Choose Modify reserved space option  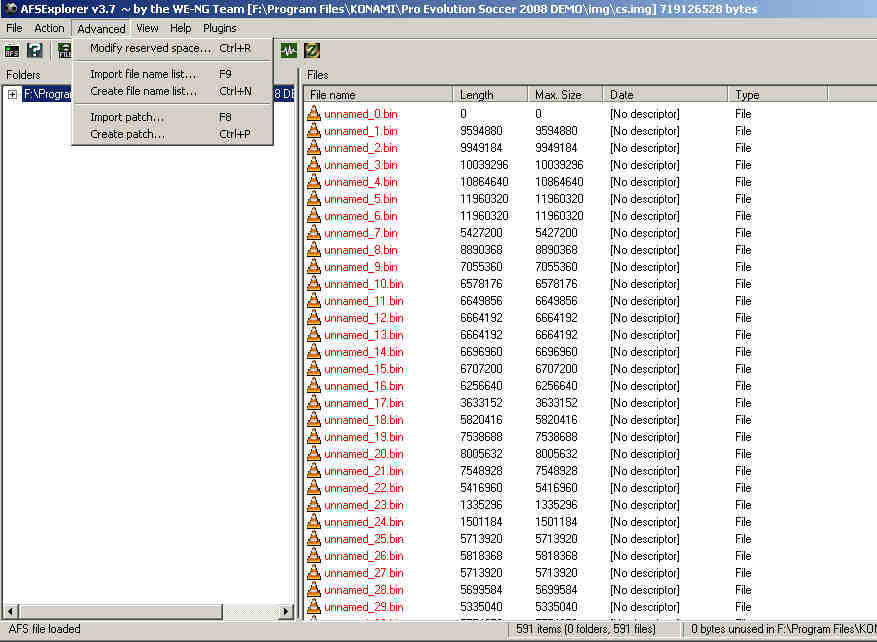(x=150, y=48)
